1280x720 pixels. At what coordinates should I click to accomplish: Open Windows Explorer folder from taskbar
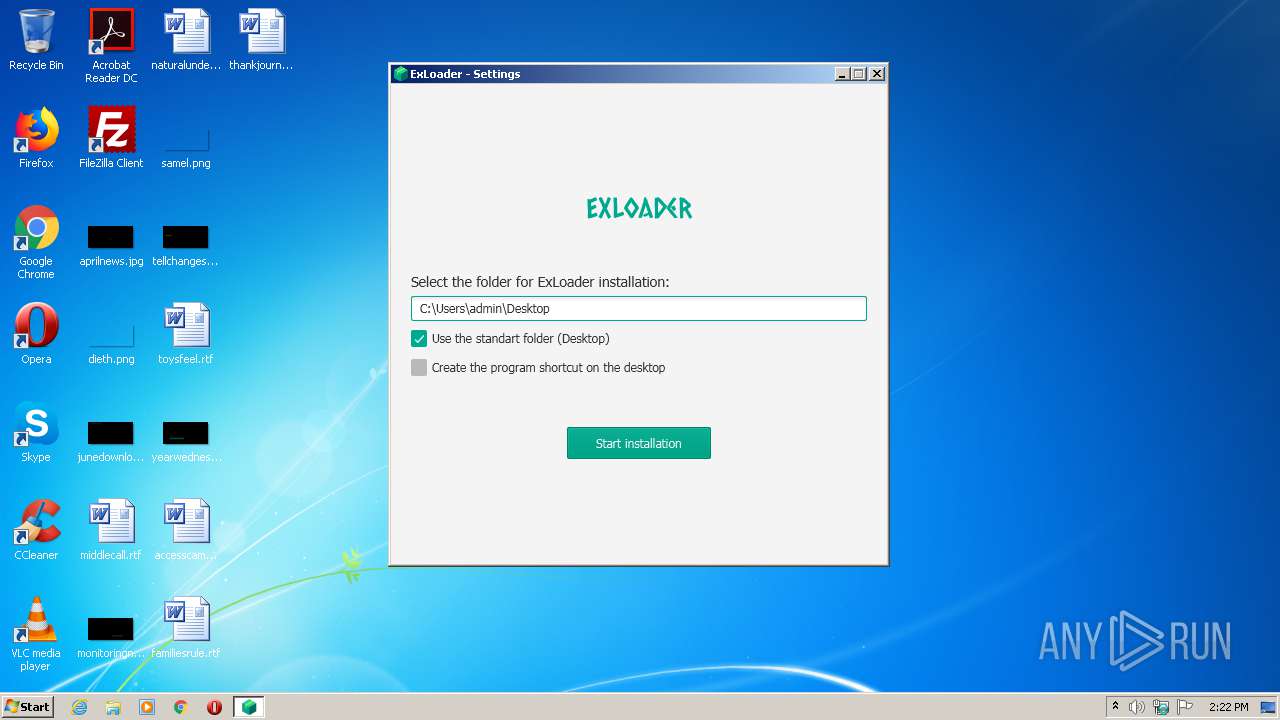[113, 707]
